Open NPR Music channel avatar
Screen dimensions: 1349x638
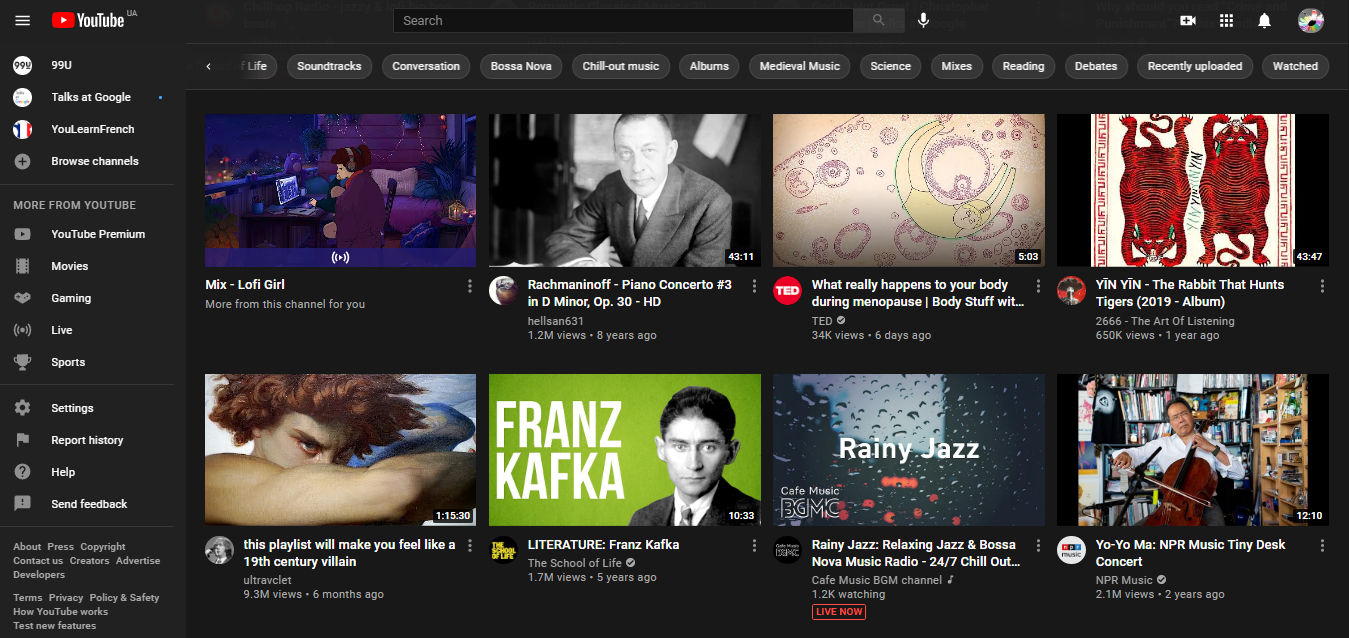pos(1071,550)
